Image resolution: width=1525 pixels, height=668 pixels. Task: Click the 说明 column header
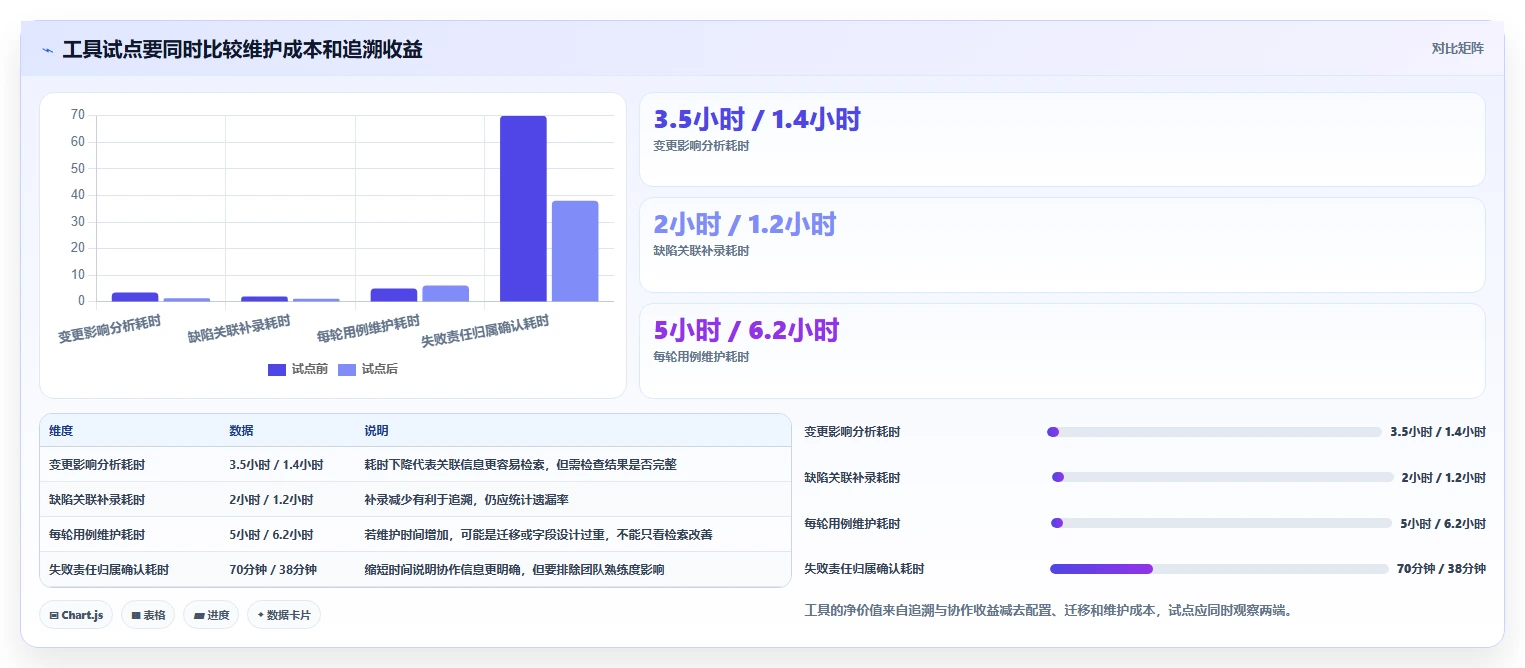point(376,431)
